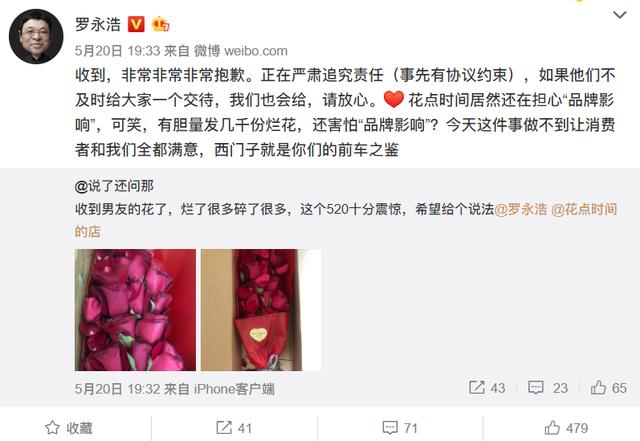Open the @说了还问那 user link
This screenshot has width=640, height=441.
pos(114,186)
